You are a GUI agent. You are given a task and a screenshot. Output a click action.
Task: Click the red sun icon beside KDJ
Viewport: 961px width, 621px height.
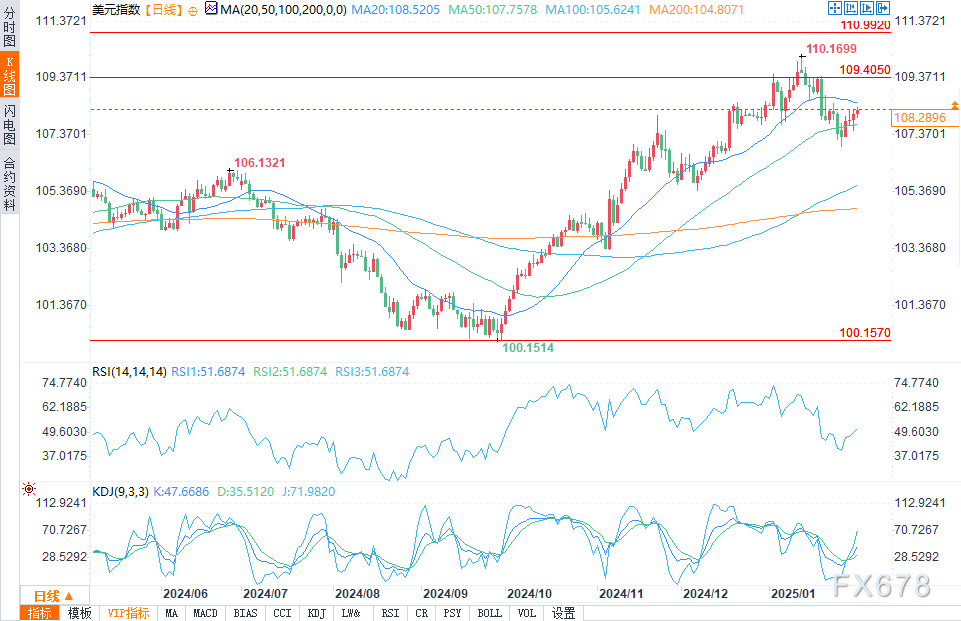pos(28,489)
